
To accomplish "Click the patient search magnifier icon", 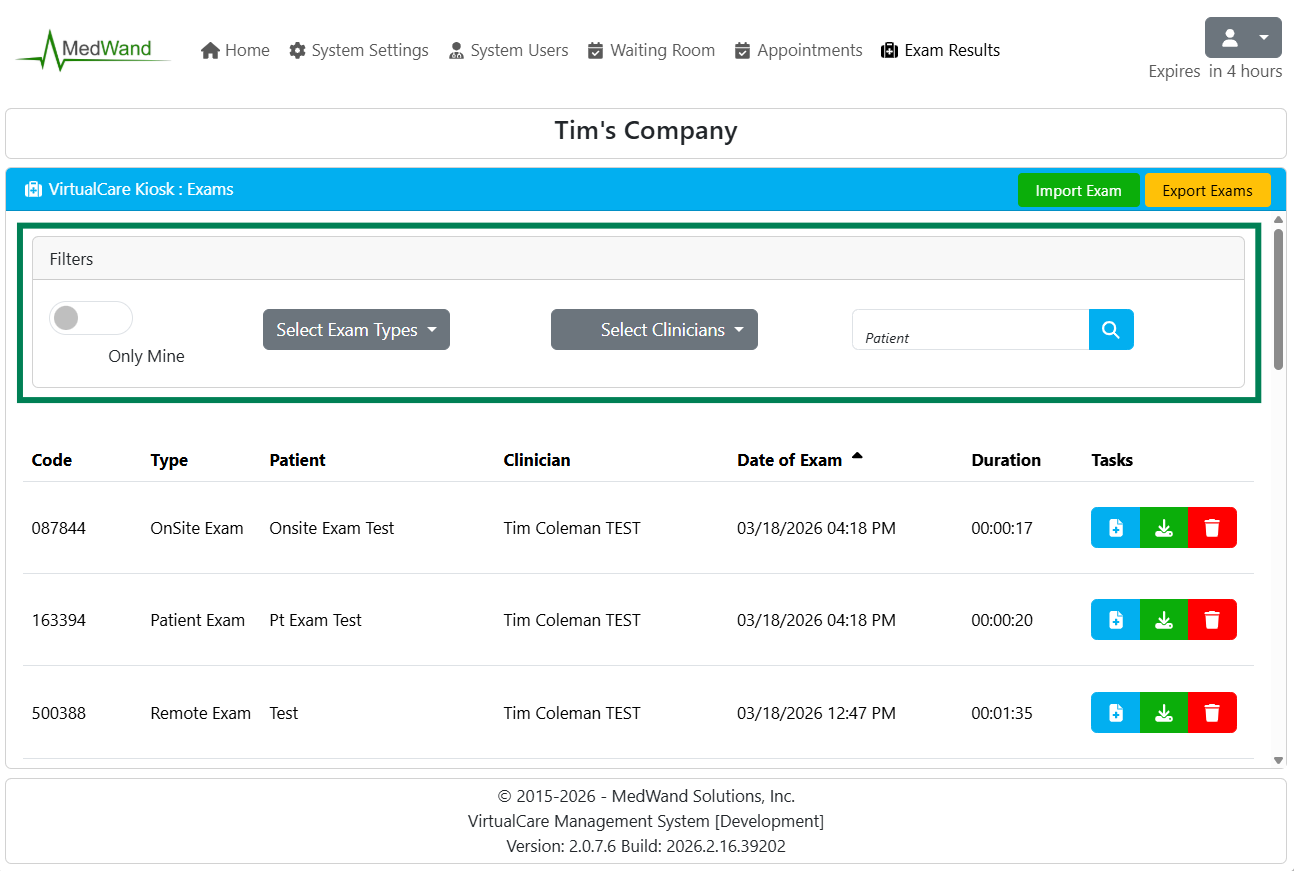I will [x=1110, y=330].
